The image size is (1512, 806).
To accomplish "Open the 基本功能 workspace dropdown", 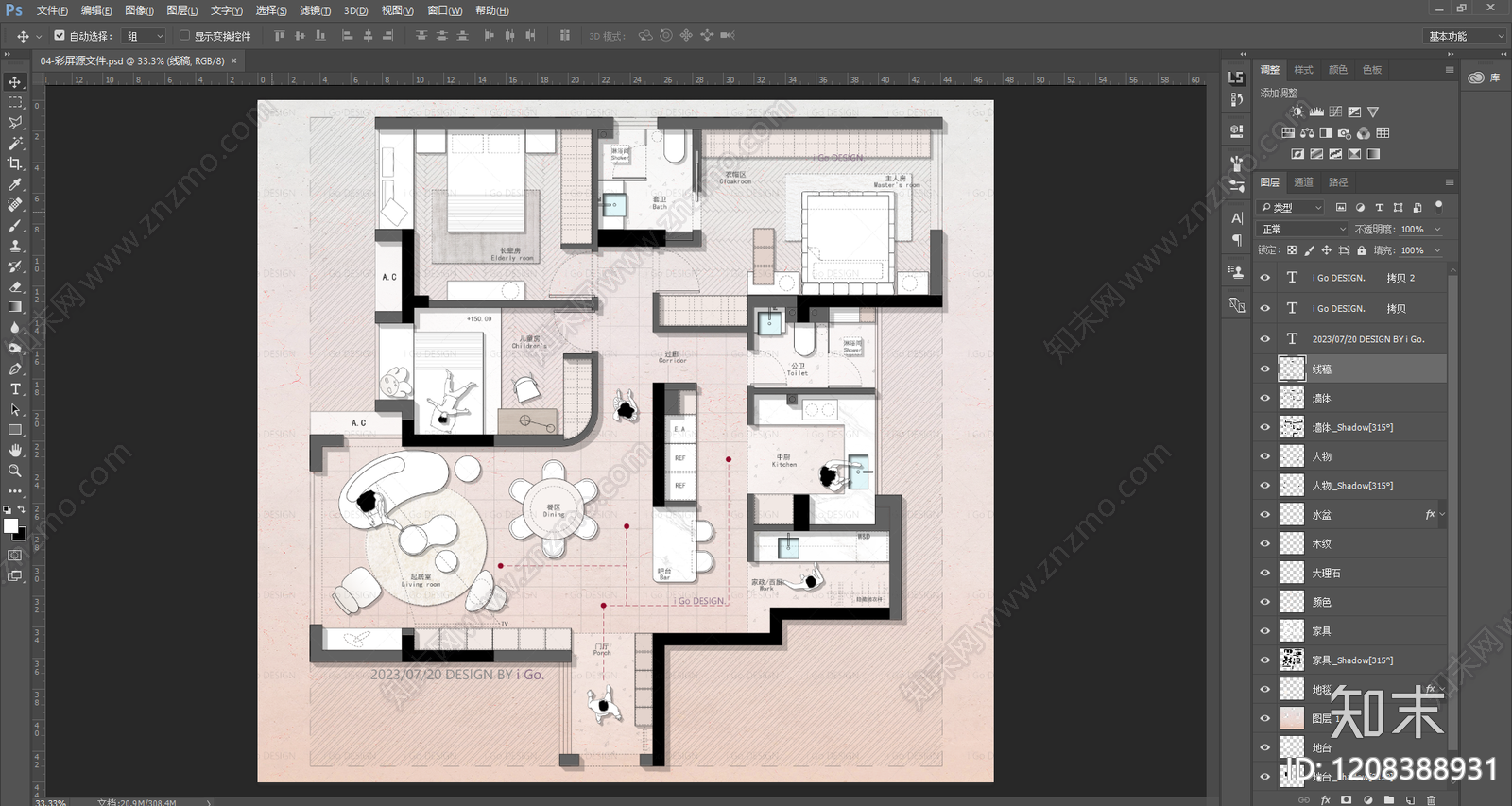I will coord(1464,36).
